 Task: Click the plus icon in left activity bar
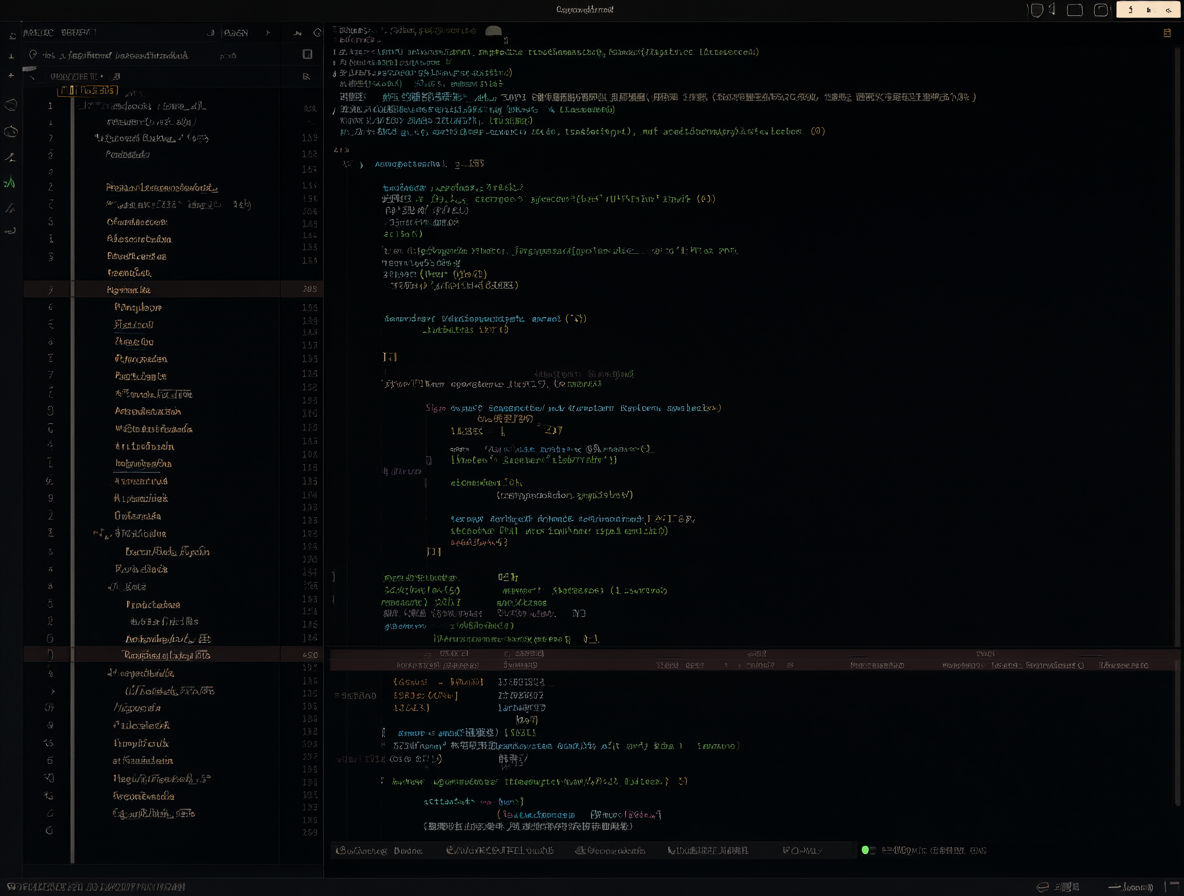tap(11, 75)
